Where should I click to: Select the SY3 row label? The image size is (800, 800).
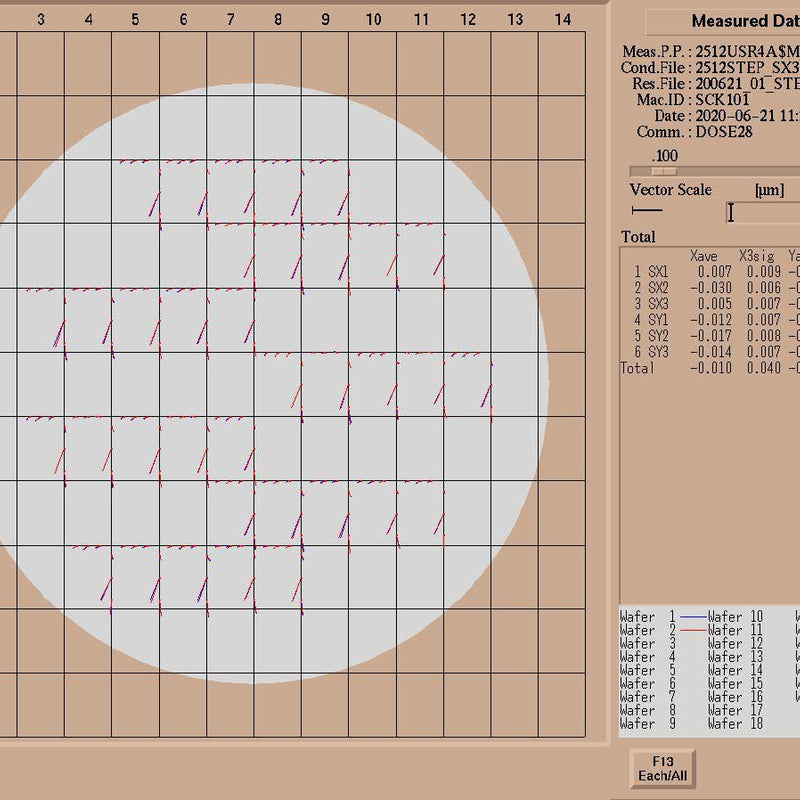click(658, 352)
